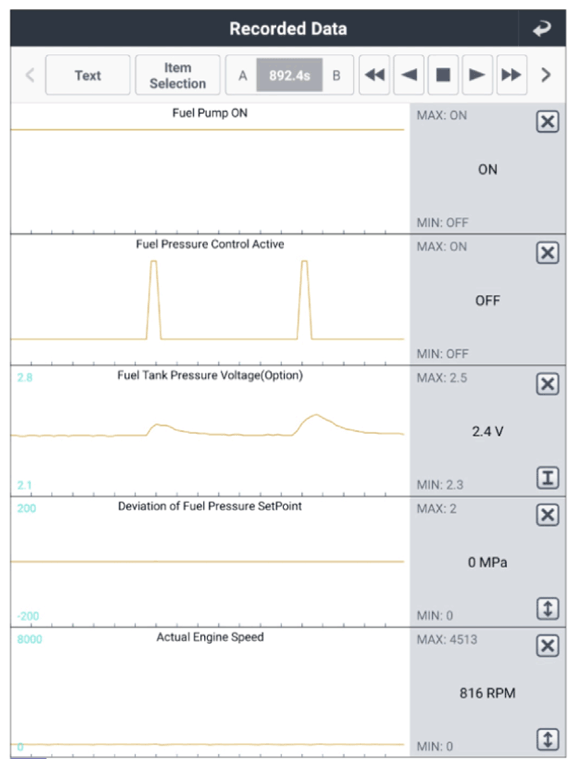Toggle vertical range on Deviation SetPoint graph

tap(548, 608)
